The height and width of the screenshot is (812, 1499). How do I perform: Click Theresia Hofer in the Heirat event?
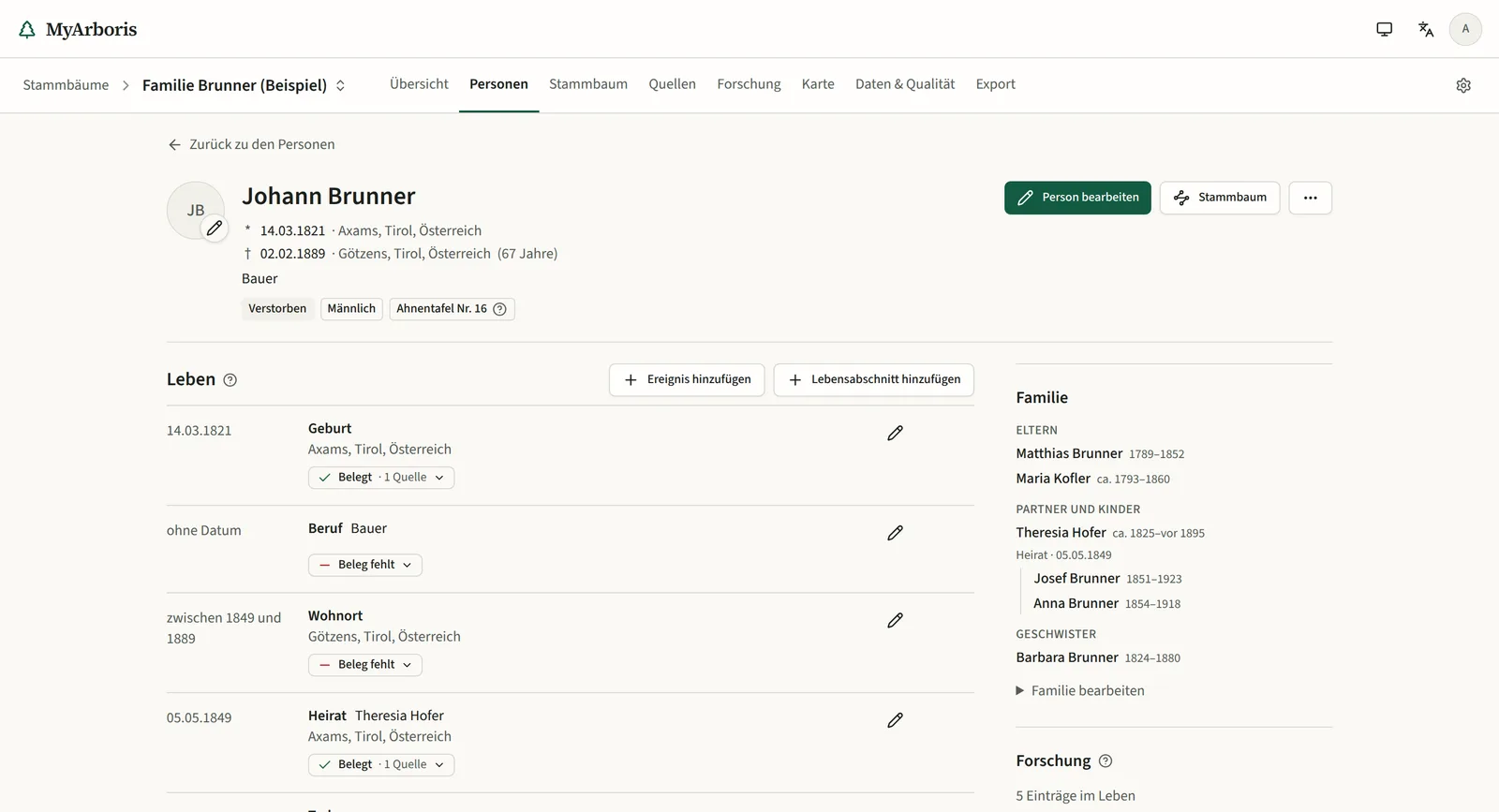[399, 716]
